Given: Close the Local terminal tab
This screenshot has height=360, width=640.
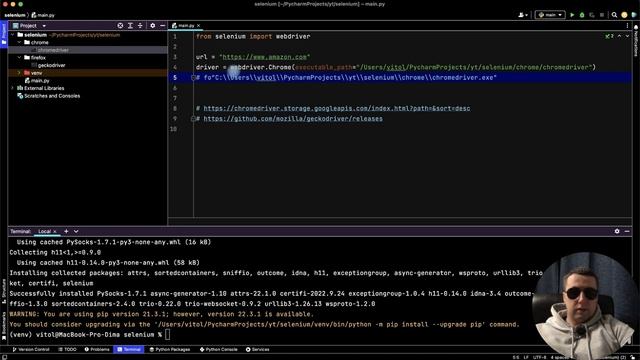Looking at the screenshot, I should (55, 231).
